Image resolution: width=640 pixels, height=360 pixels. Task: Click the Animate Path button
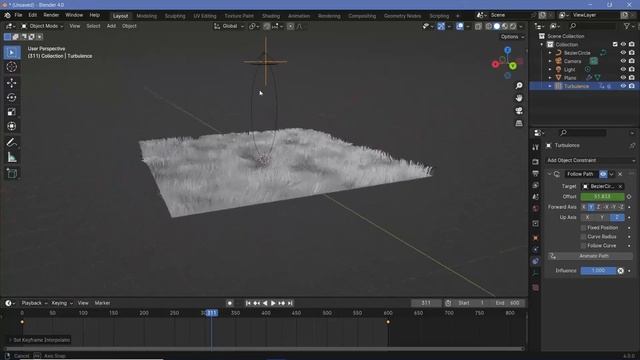[x=591, y=256]
